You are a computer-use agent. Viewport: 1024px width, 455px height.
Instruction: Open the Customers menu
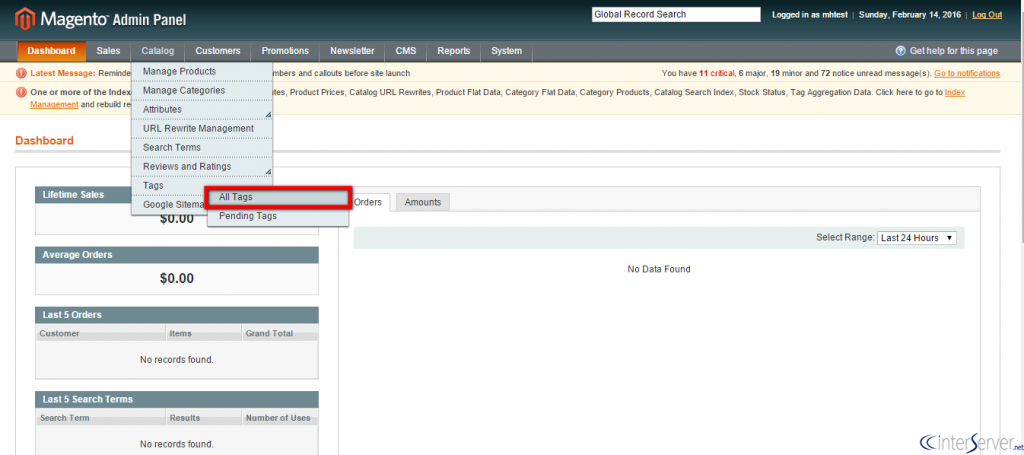[x=217, y=51]
